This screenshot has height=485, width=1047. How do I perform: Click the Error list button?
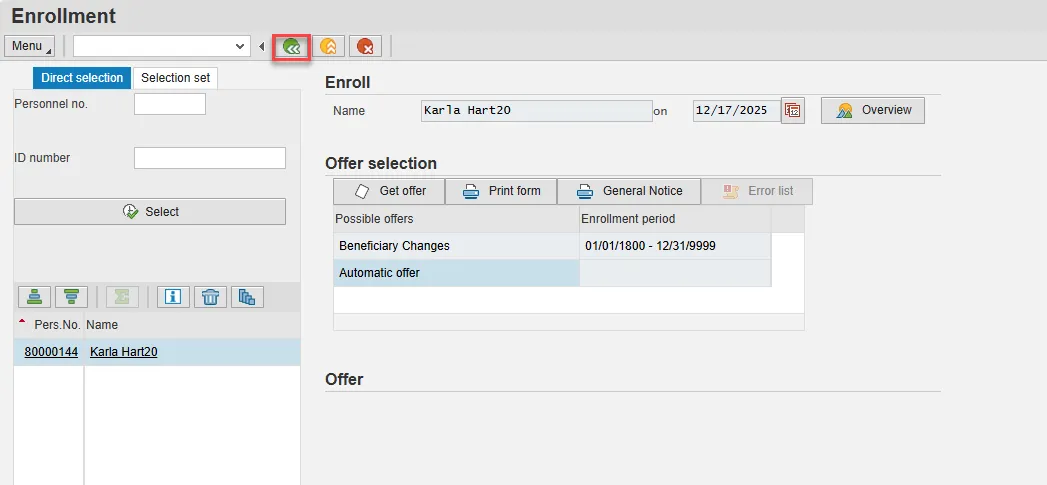click(757, 191)
